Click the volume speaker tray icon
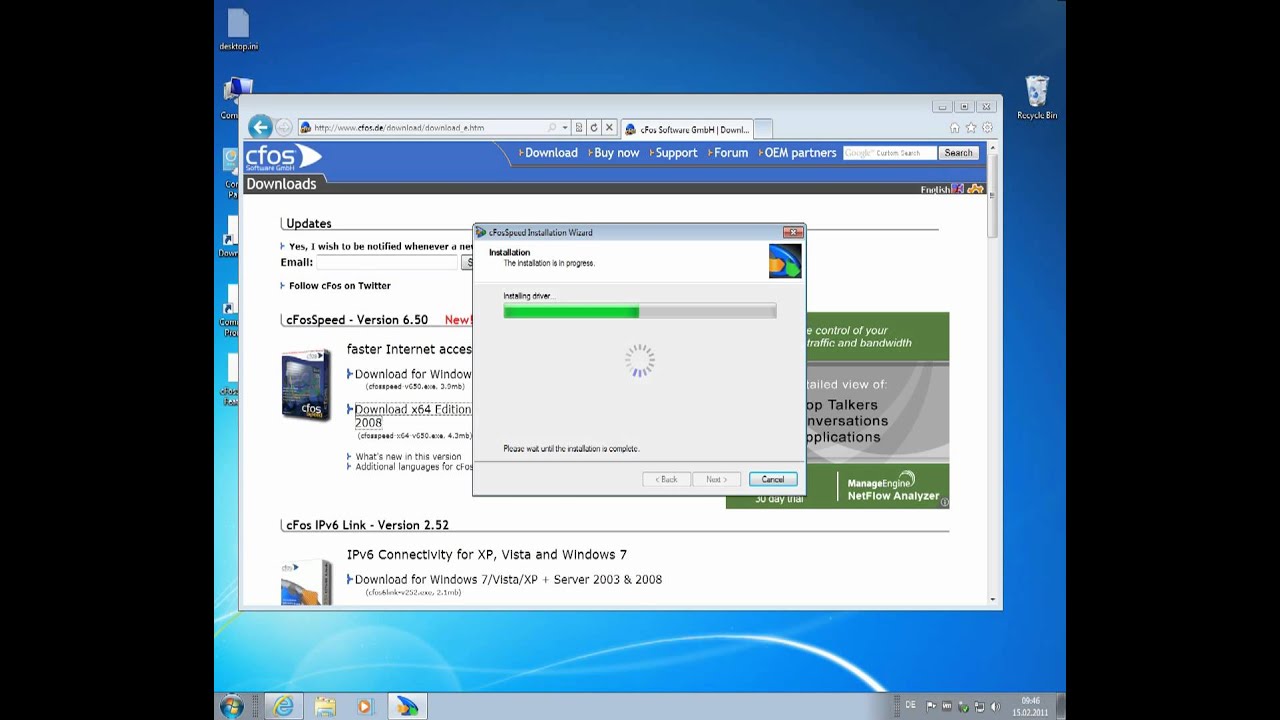This screenshot has height=720, width=1280. (x=995, y=707)
